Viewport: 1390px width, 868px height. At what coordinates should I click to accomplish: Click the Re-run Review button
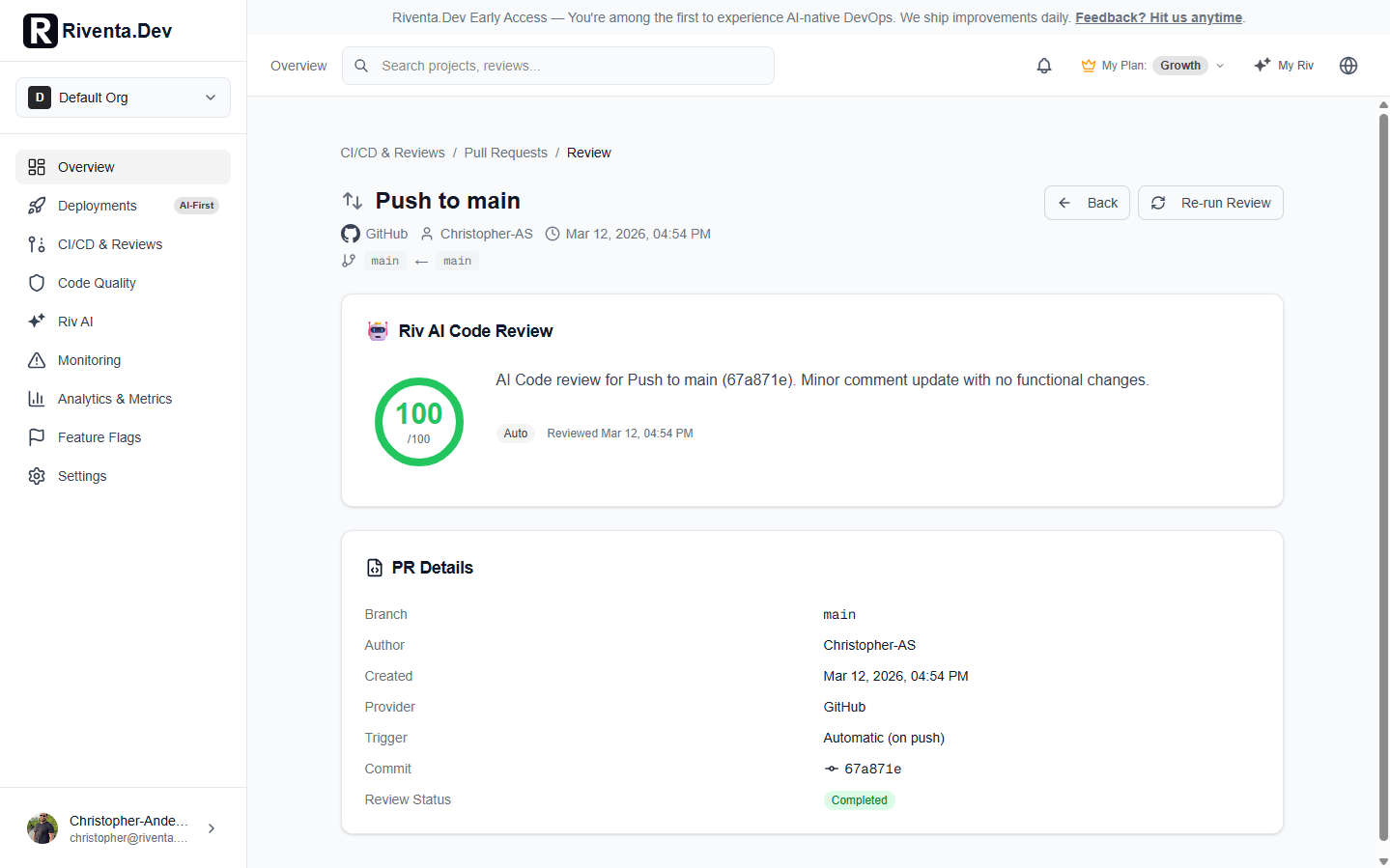pyautogui.click(x=1210, y=203)
